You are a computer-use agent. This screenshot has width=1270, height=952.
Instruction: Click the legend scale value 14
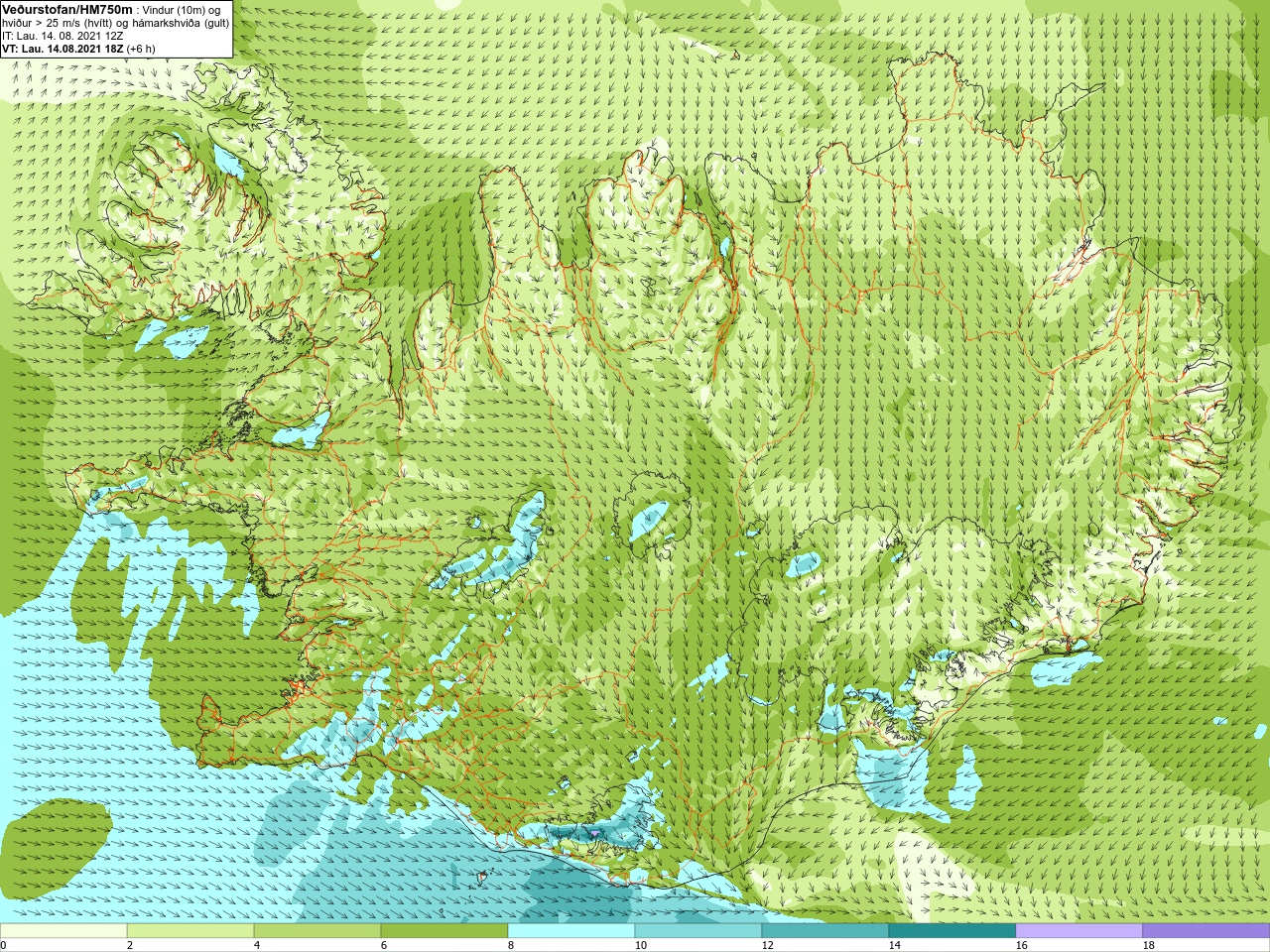coord(894,945)
